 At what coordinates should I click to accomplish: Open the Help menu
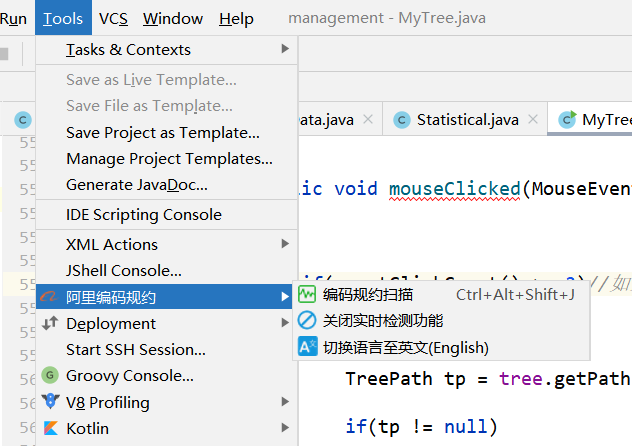236,19
